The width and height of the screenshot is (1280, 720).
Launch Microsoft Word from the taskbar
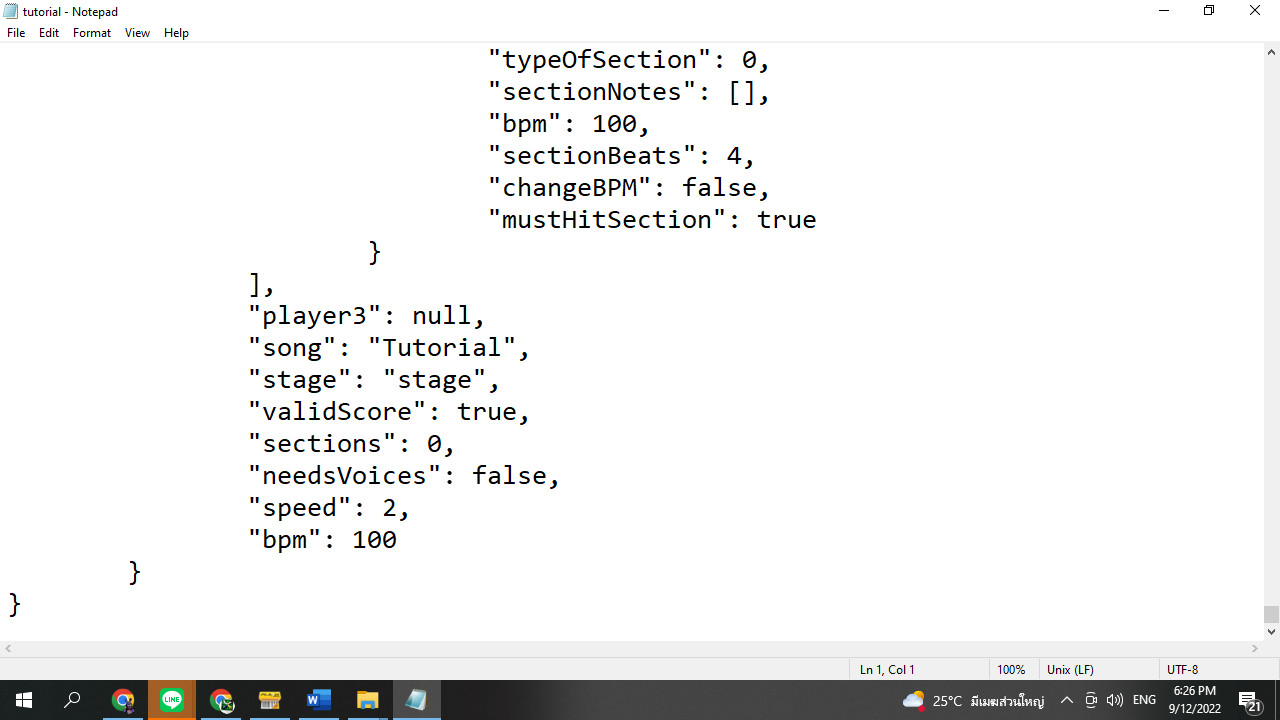coord(319,699)
